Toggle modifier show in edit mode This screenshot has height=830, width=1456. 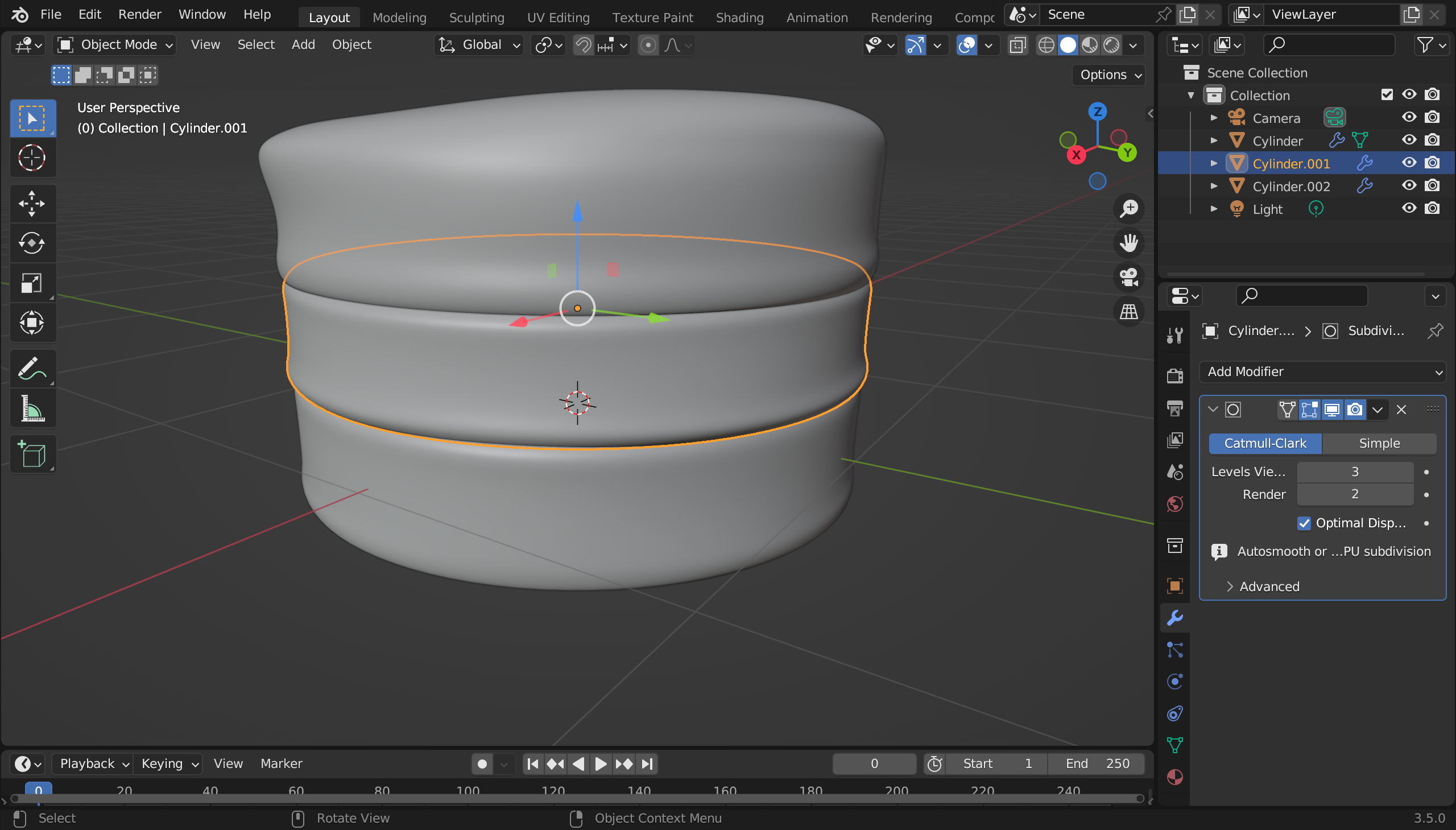[x=1309, y=410]
